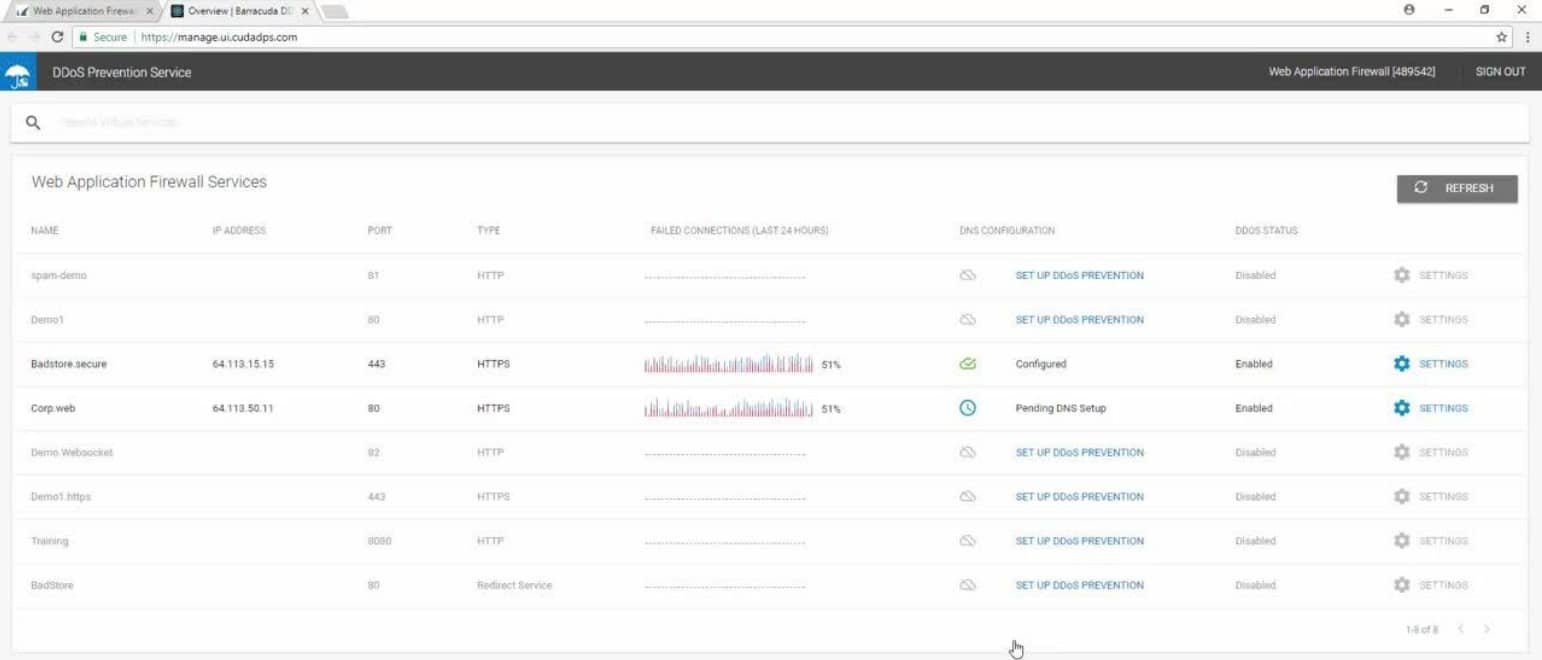This screenshot has width=1542, height=660.
Task: Click the service name spam-demo
Action: [59, 276]
